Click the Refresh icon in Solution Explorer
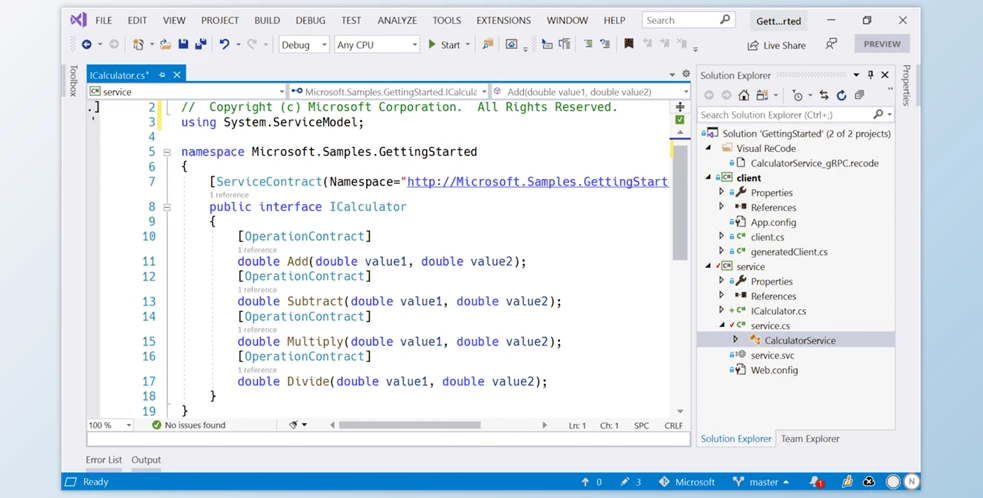This screenshot has width=983, height=498. coord(842,96)
